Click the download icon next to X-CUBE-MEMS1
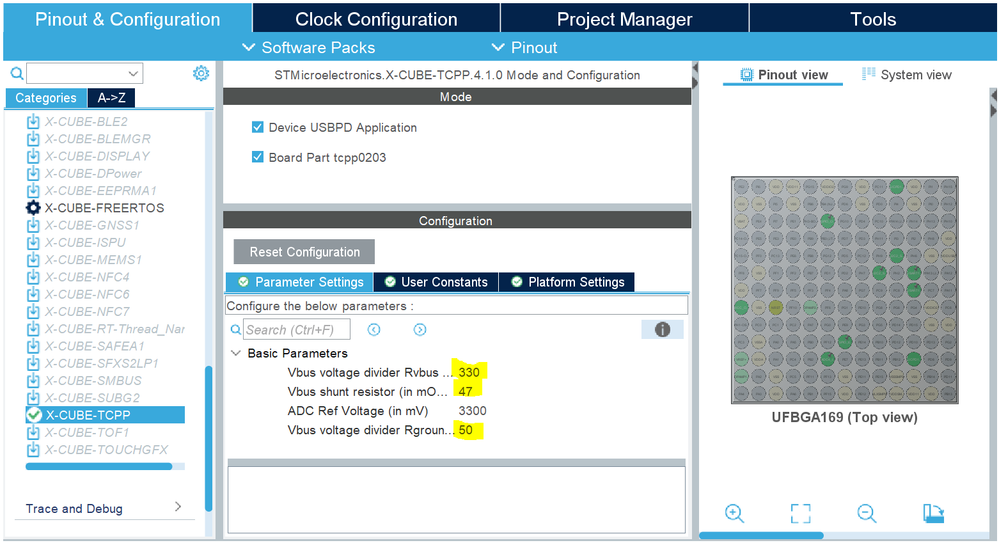This screenshot has width=999, height=543. (x=33, y=259)
